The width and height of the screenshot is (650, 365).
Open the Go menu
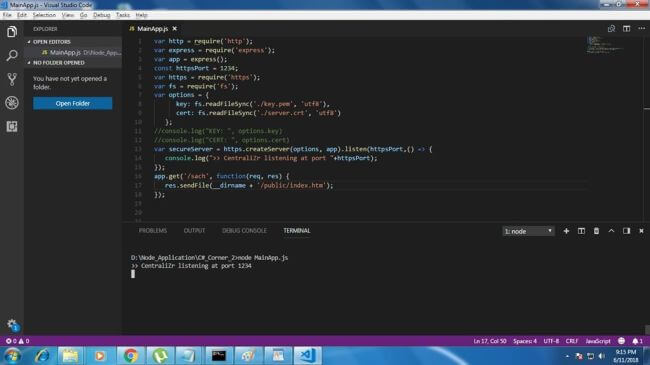[83, 15]
